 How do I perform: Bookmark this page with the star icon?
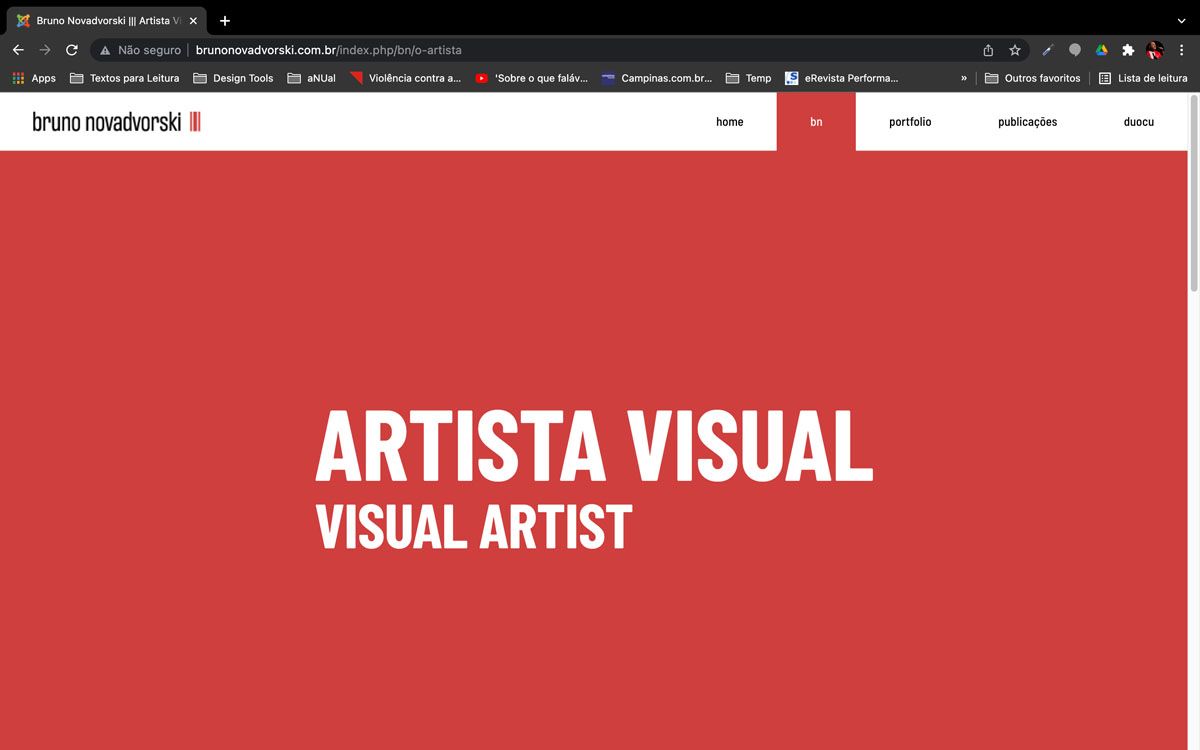(1015, 50)
